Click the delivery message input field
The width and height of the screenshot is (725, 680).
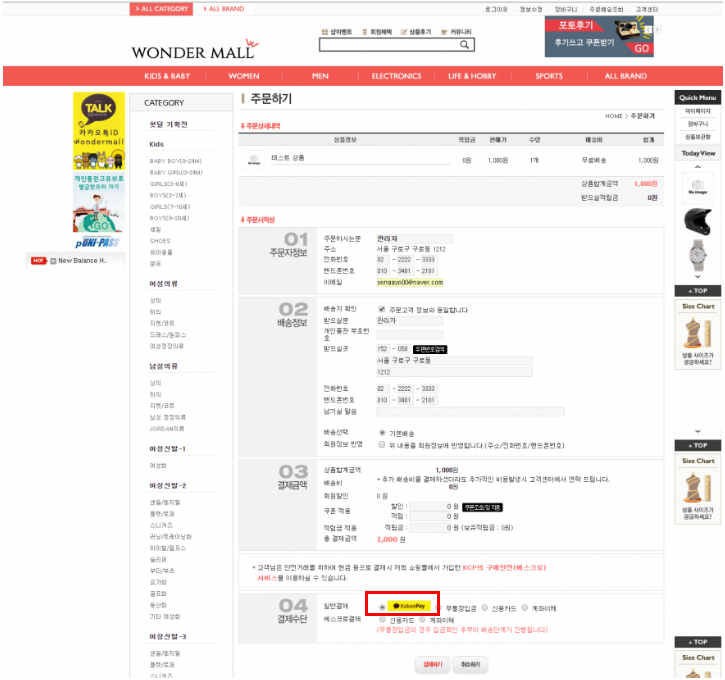(x=470, y=411)
